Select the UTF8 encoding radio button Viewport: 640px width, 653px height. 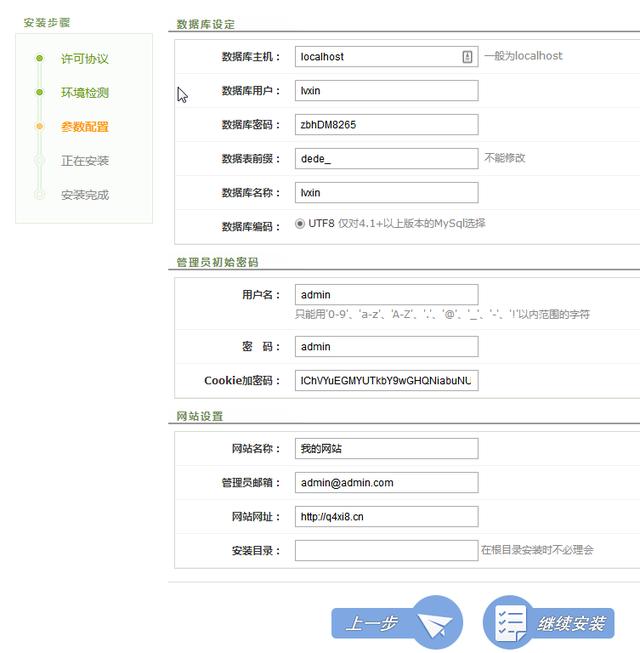pos(300,224)
